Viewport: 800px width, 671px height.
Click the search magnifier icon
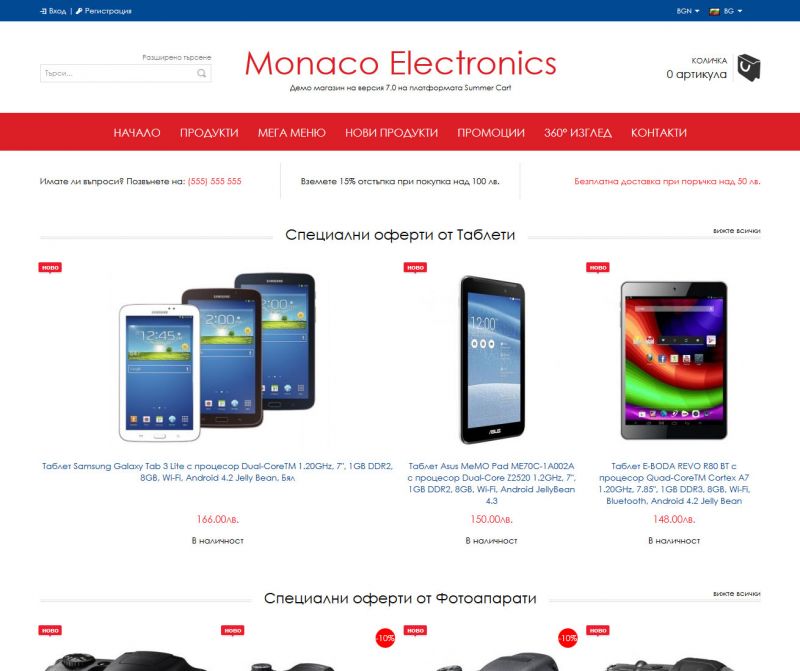click(x=202, y=73)
